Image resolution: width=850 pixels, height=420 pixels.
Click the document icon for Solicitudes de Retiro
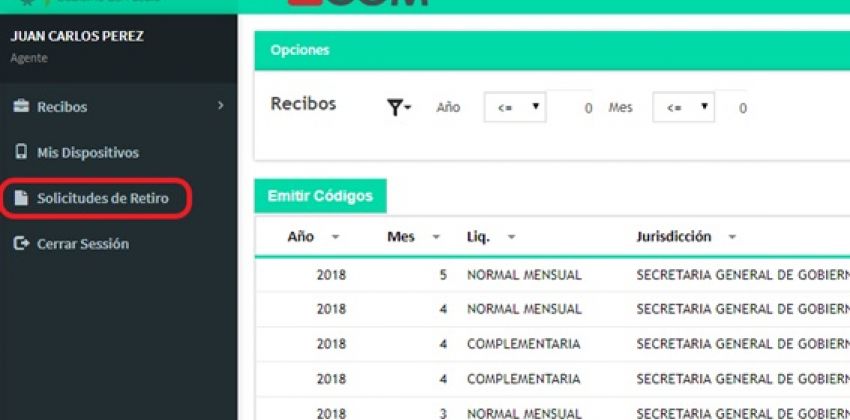(21, 198)
